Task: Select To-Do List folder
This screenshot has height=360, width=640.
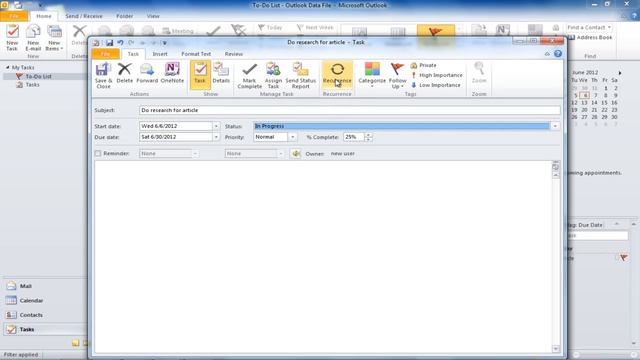Action: [x=38, y=76]
